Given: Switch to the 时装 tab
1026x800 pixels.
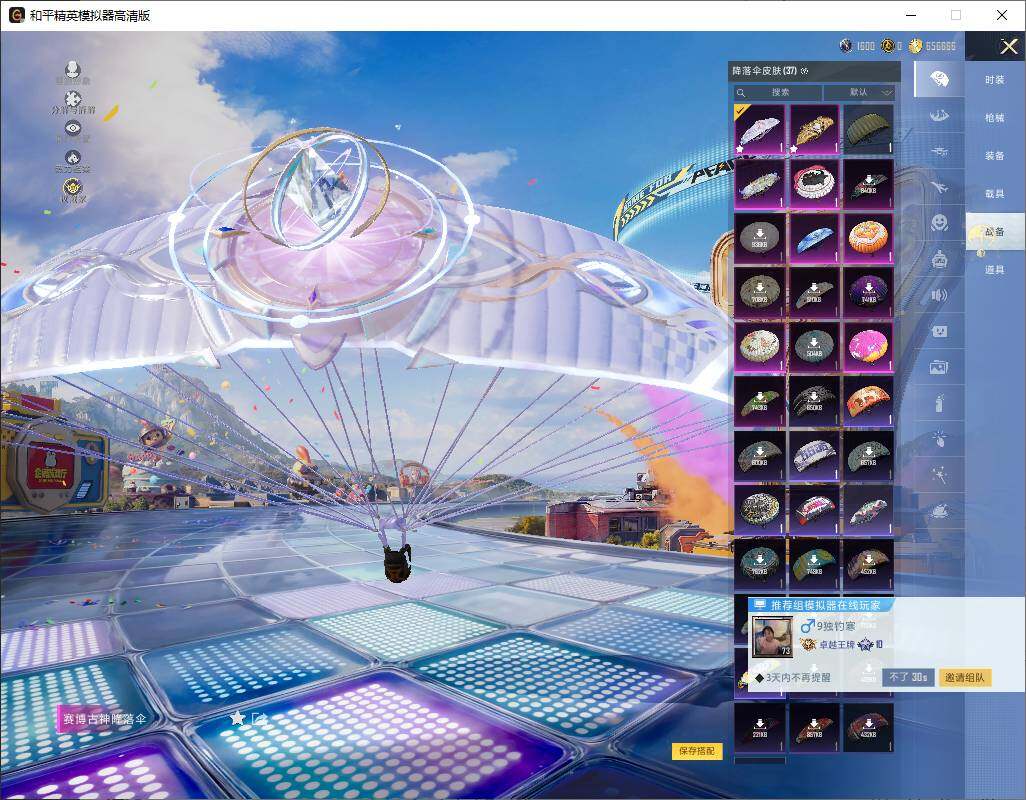Looking at the screenshot, I should [x=995, y=80].
